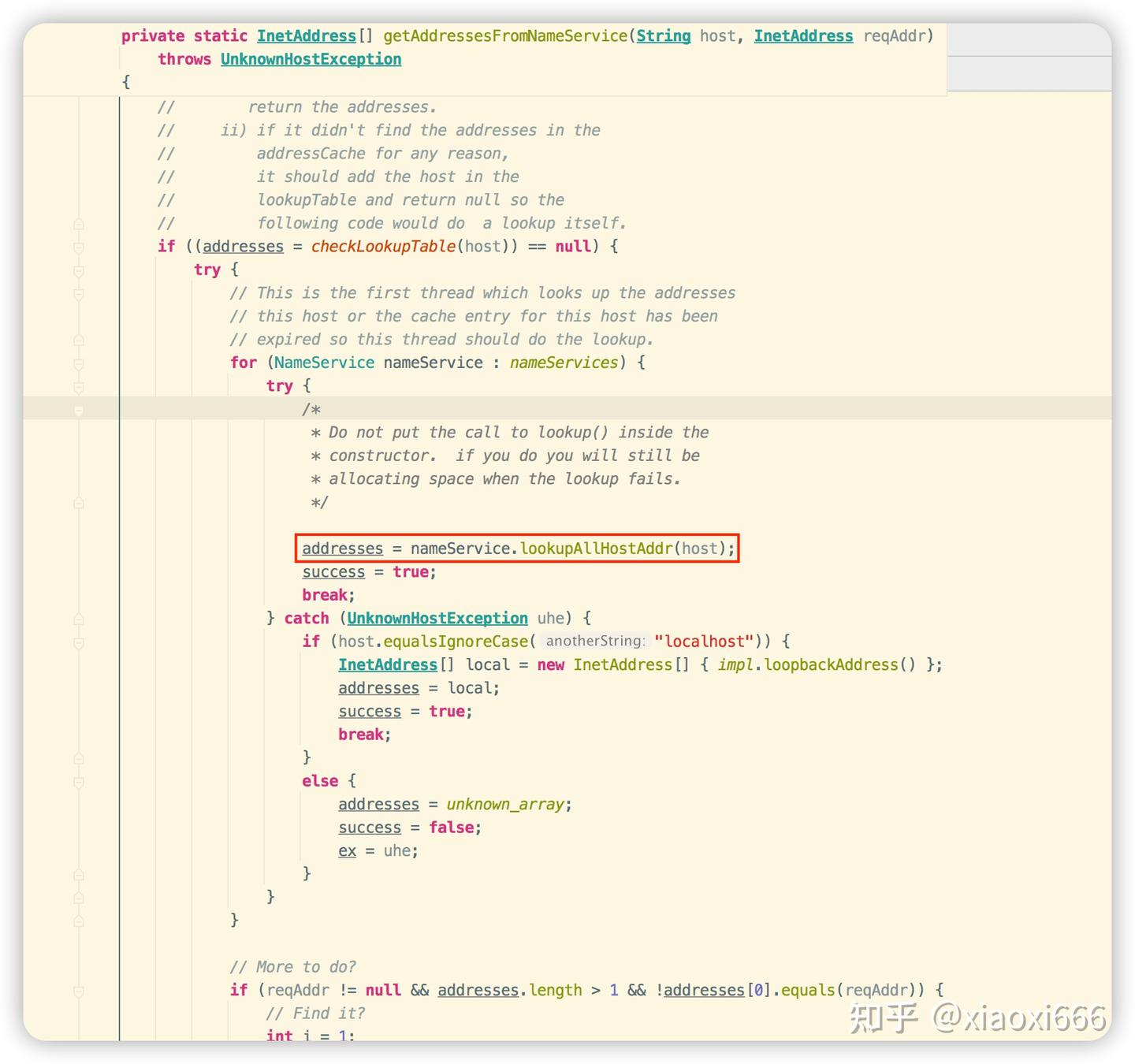The height and width of the screenshot is (1064, 1135).
Task: Collapse the inner try block using its marker
Action: (77, 386)
